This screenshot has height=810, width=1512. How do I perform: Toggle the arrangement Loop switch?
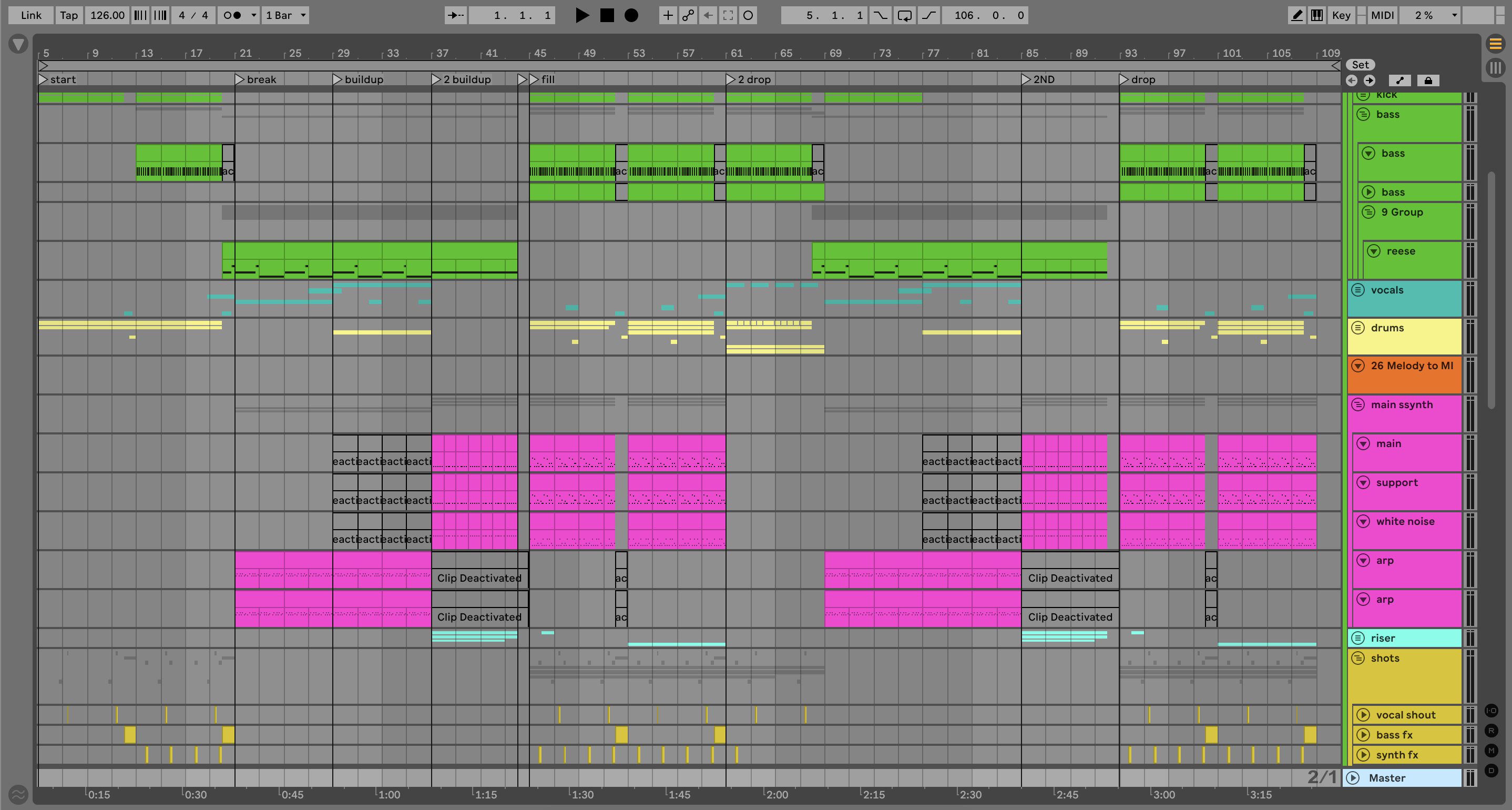coord(904,15)
